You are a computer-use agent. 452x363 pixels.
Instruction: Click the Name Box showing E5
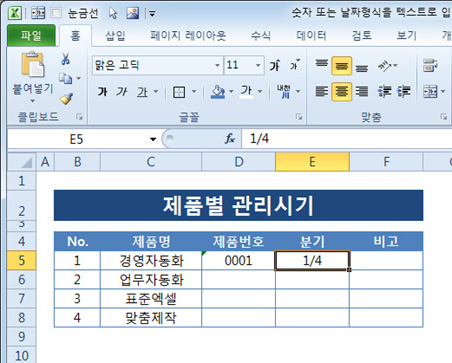(x=77, y=139)
